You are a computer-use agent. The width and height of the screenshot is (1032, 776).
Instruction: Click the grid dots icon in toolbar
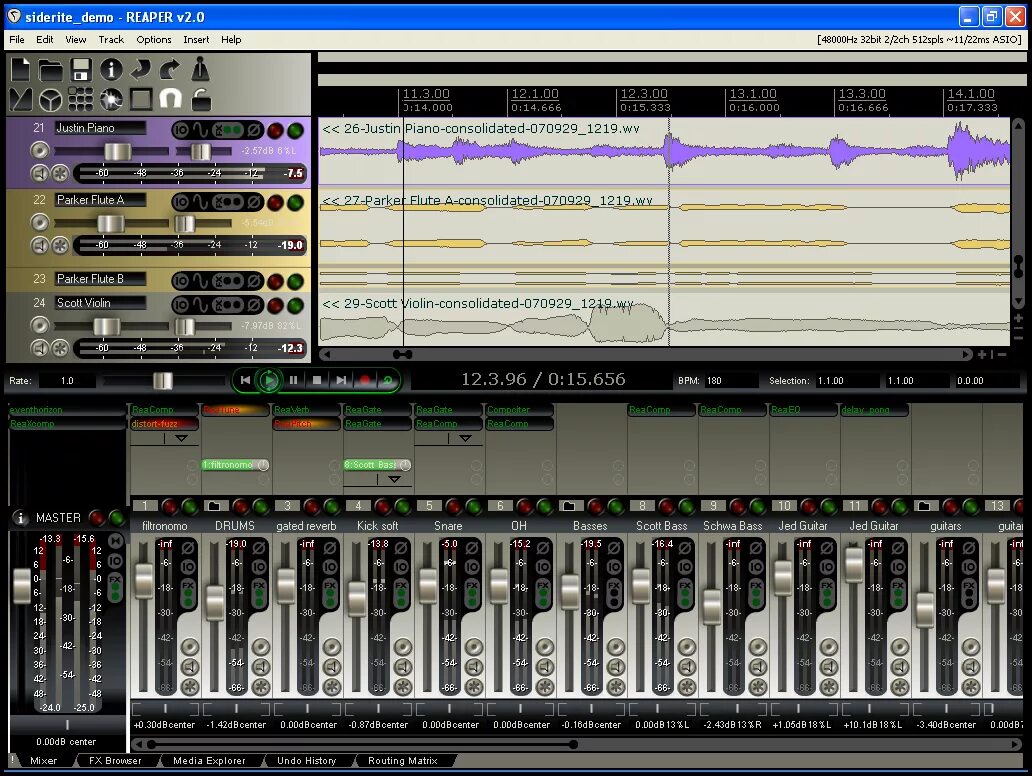(x=80, y=99)
